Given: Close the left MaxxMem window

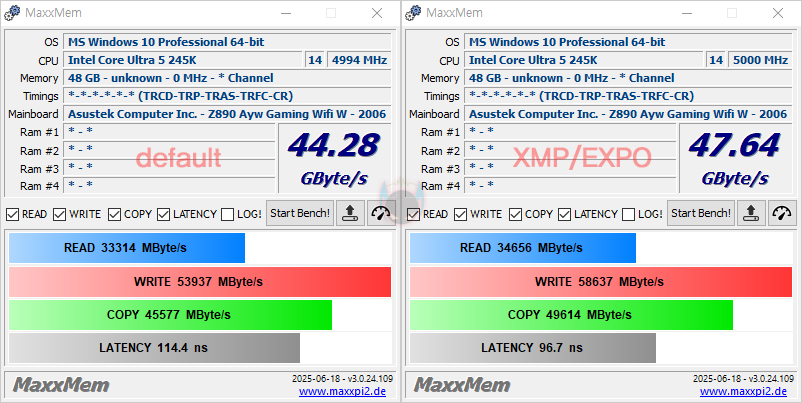Looking at the screenshot, I should coord(377,13).
